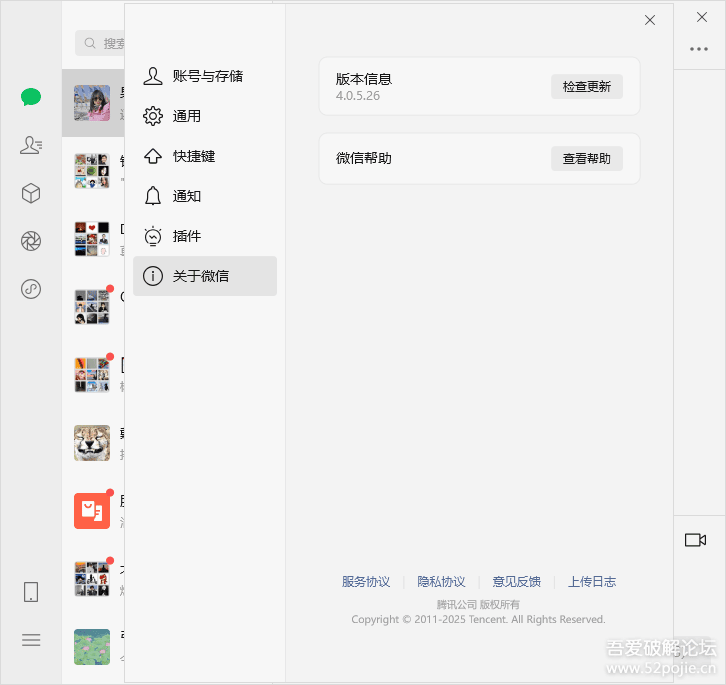The image size is (726, 685).
Task: Select 关于微信 settings section
Action: click(x=205, y=276)
